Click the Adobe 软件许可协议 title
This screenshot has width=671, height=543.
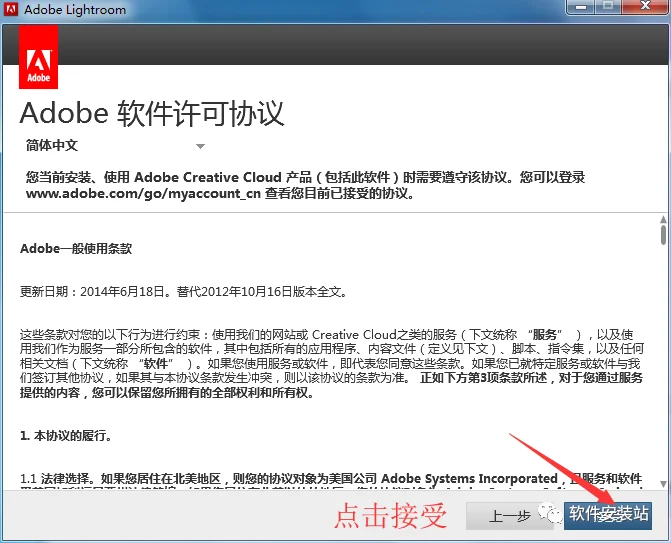152,113
